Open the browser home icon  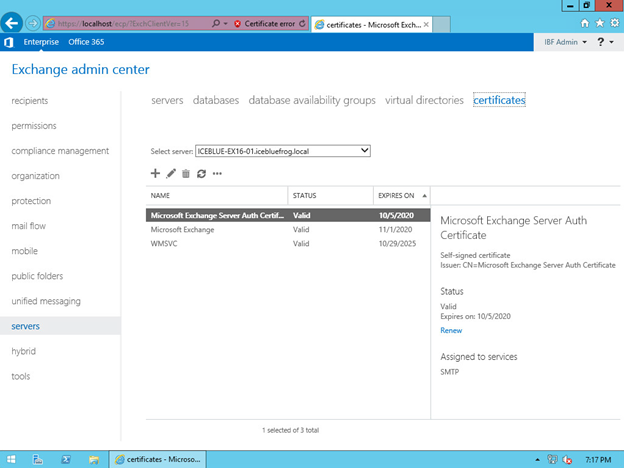point(584,23)
